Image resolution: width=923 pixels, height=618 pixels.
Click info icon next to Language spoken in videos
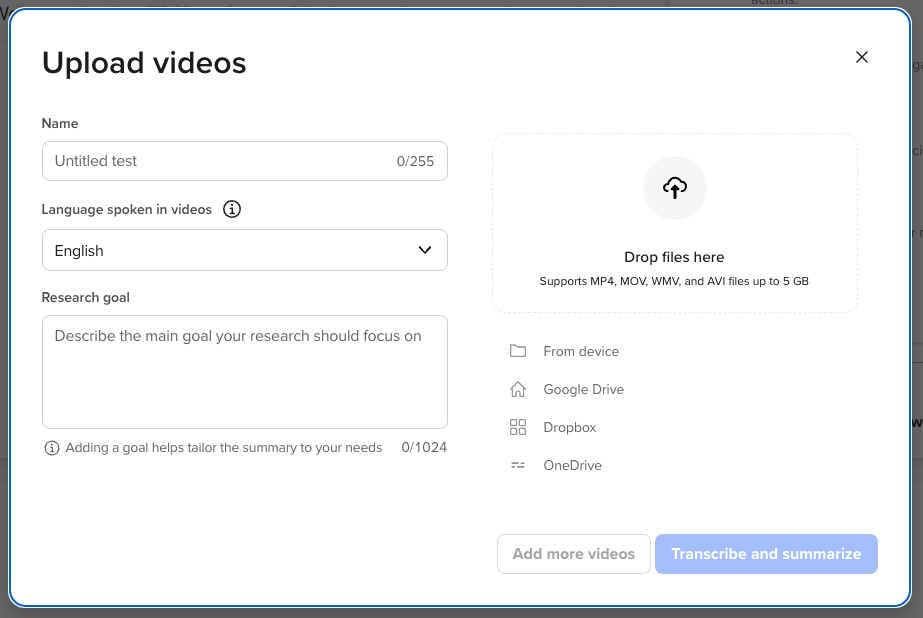tap(232, 210)
